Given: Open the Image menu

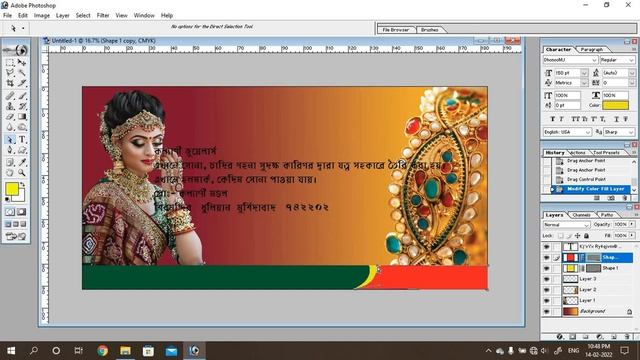Looking at the screenshot, I should coord(42,16).
